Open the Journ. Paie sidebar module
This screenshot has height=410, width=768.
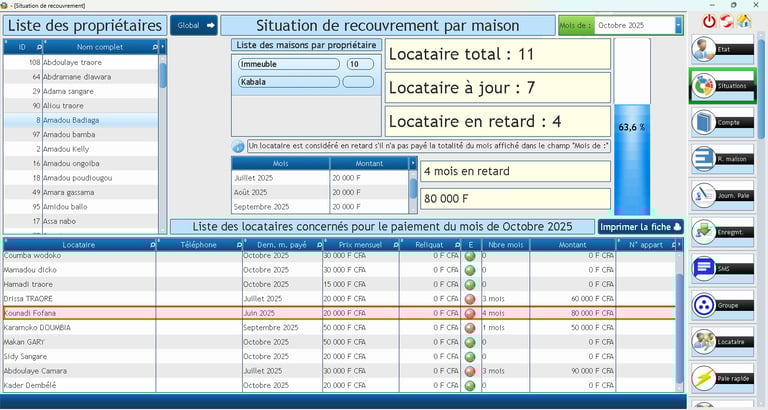(x=722, y=195)
